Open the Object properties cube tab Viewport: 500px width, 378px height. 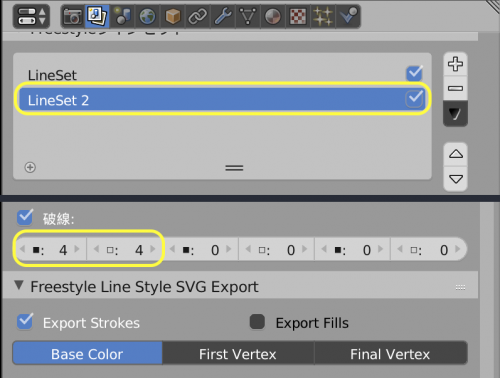pyautogui.click(x=173, y=16)
